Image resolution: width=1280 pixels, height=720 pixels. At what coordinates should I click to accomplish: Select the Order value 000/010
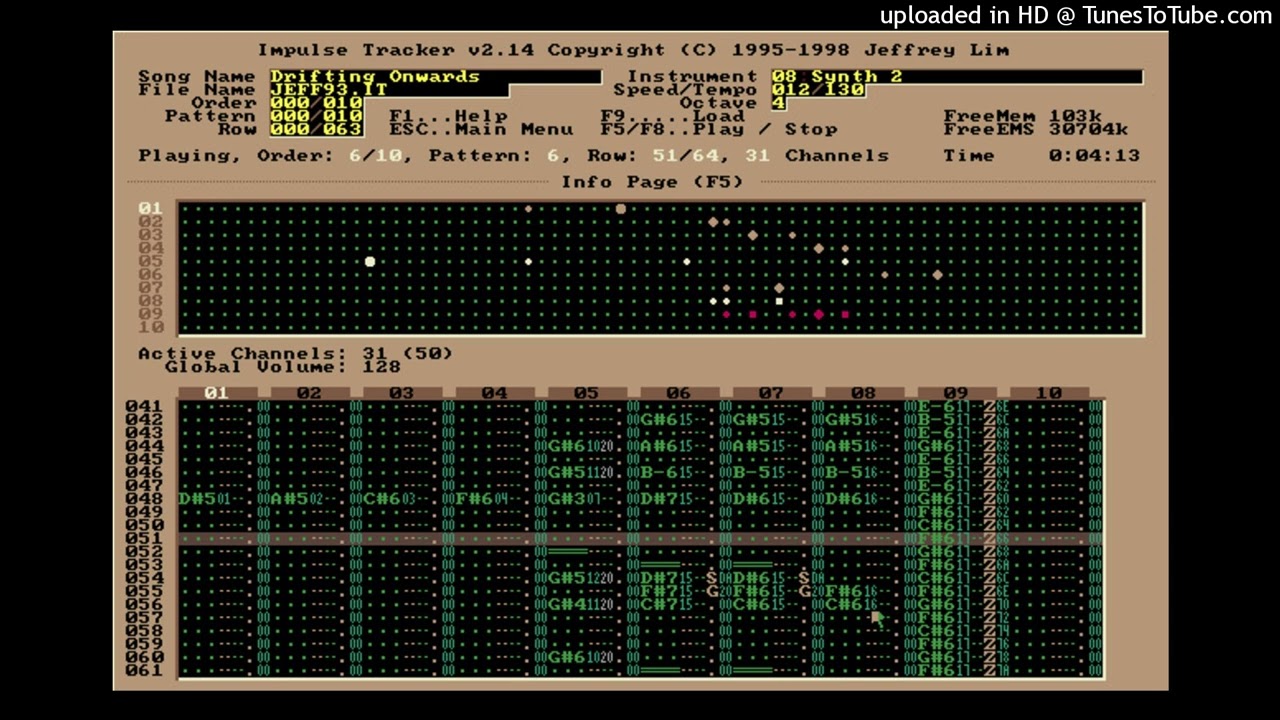pyautogui.click(x=316, y=103)
